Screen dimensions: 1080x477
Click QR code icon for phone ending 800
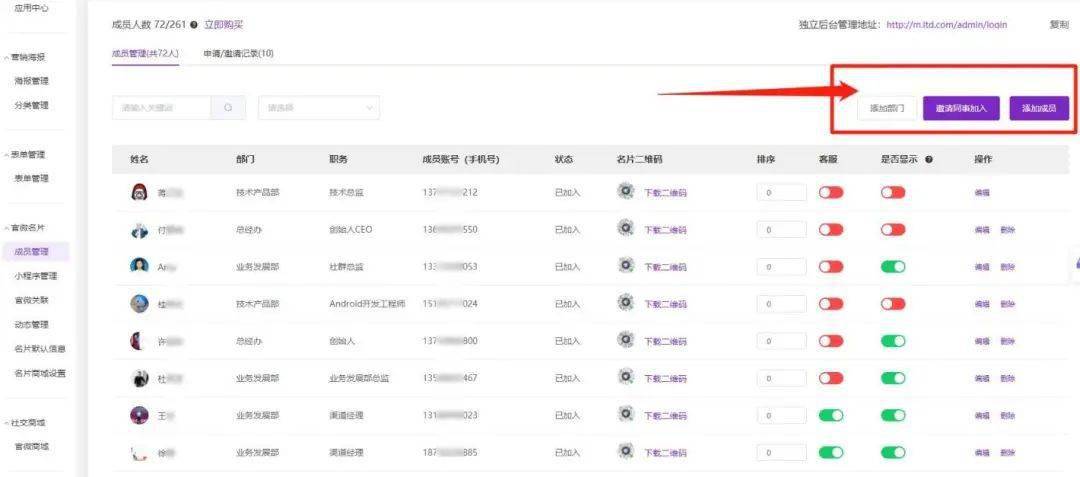coord(625,340)
